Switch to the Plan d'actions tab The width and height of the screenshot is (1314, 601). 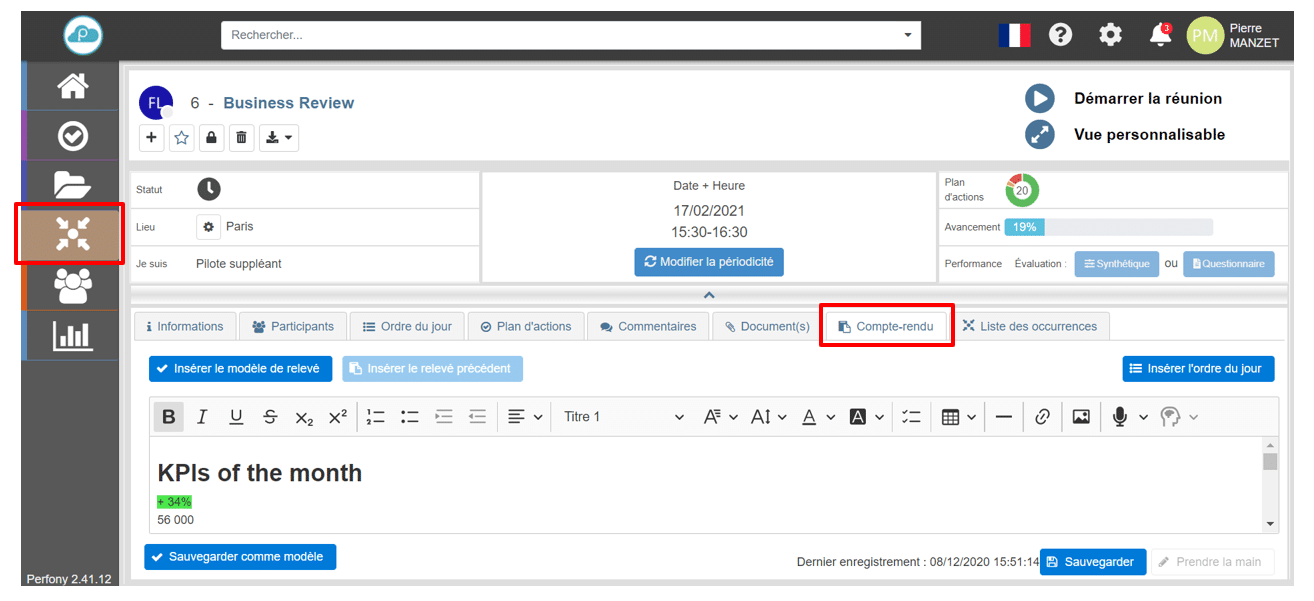click(526, 326)
